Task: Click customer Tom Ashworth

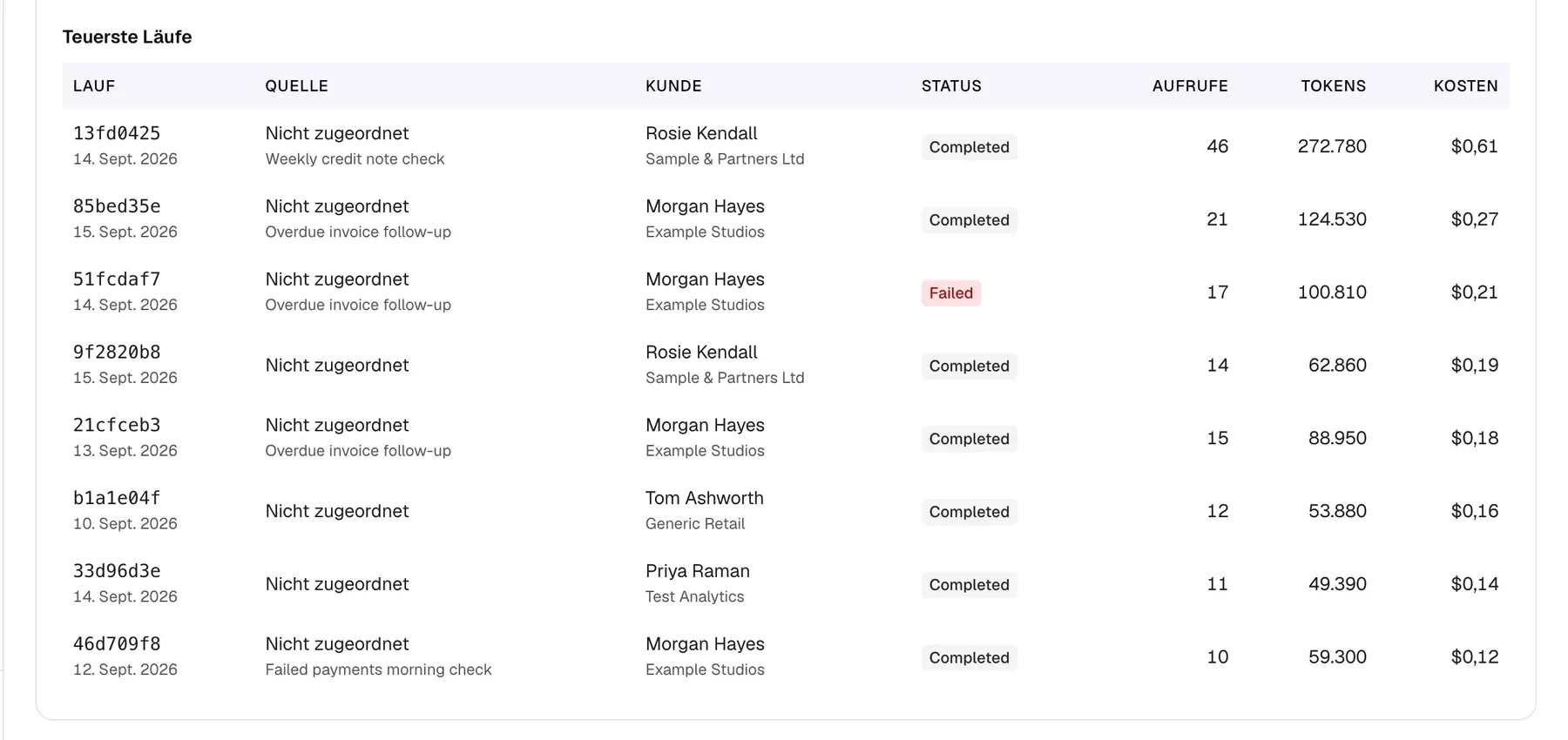Action: 704,498
